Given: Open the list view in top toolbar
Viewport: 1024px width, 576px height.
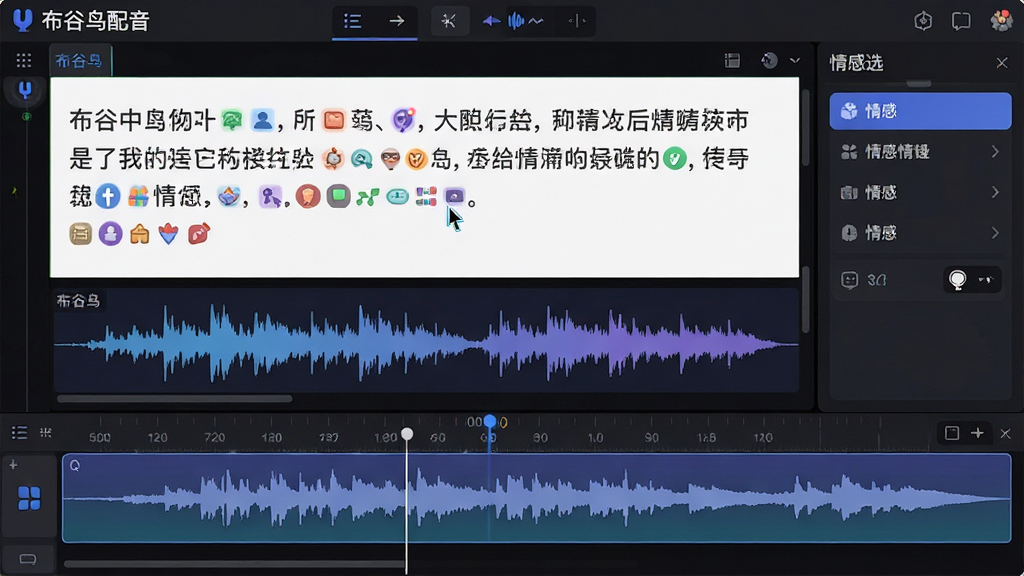Looking at the screenshot, I should click(x=353, y=21).
